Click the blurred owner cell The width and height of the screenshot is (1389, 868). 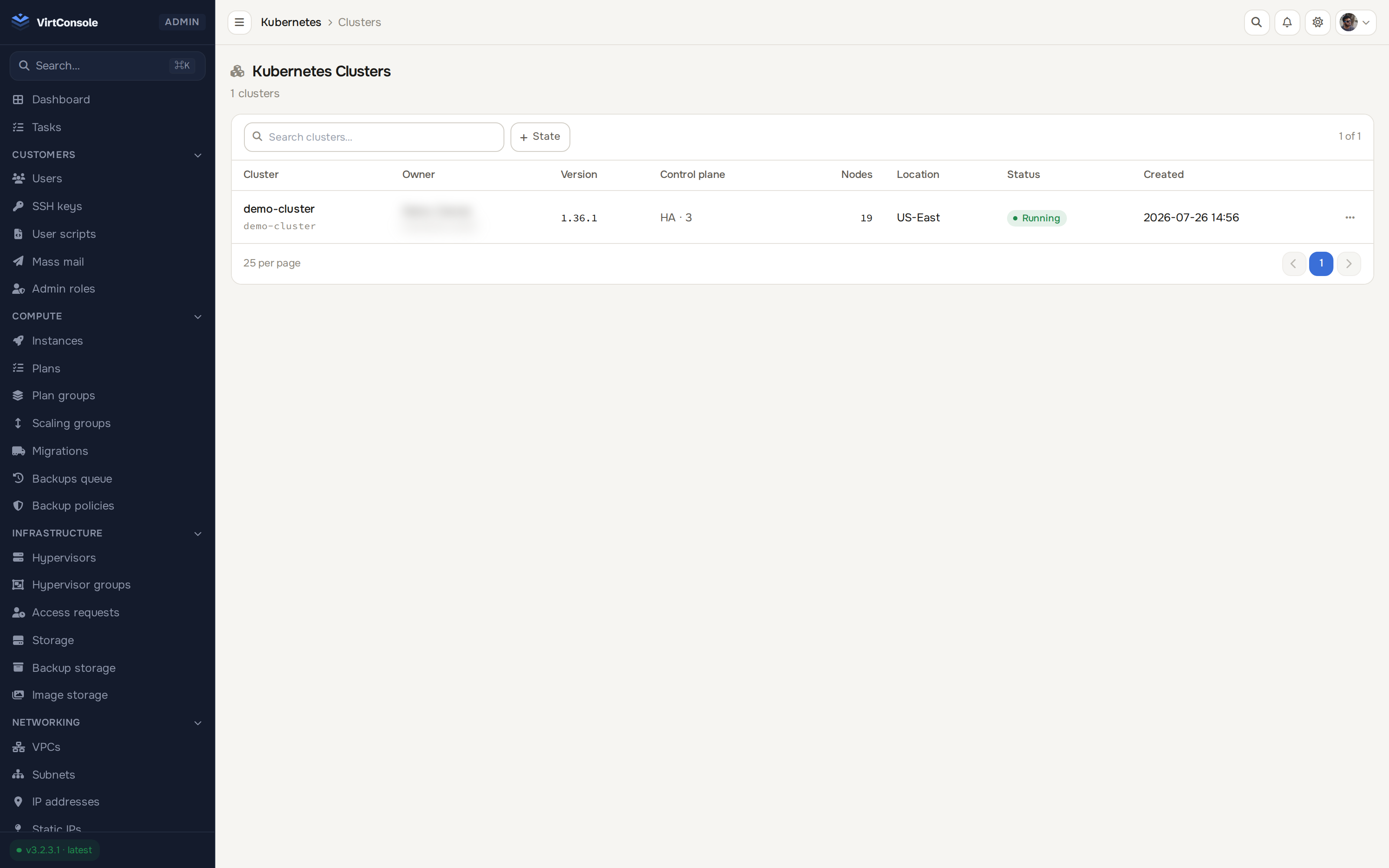point(439,217)
